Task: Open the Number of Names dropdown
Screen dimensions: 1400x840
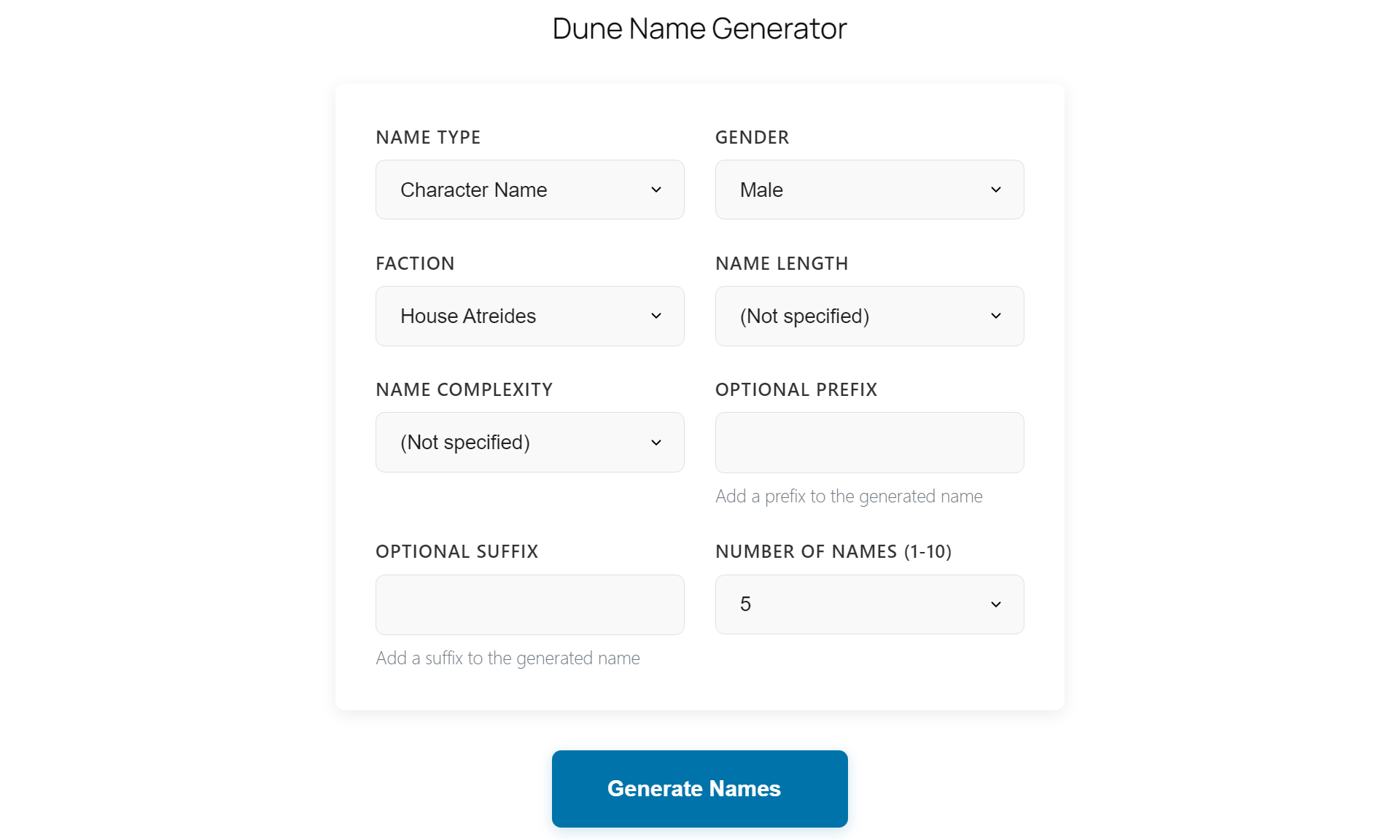Action: click(869, 604)
